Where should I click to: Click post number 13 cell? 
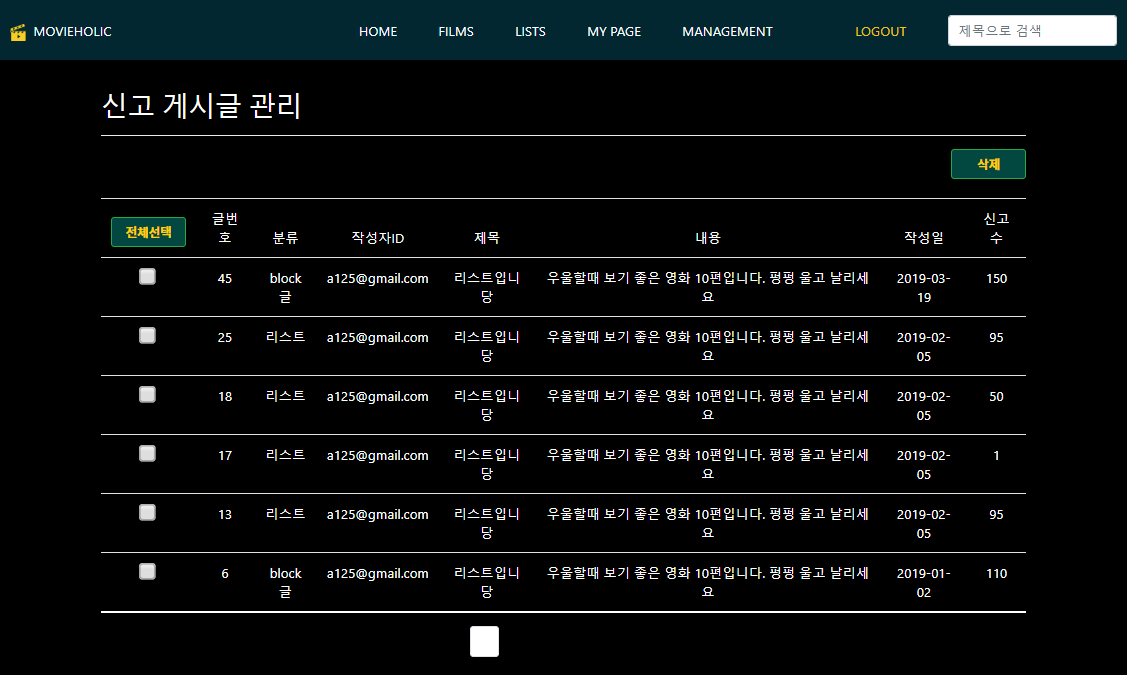(x=225, y=515)
